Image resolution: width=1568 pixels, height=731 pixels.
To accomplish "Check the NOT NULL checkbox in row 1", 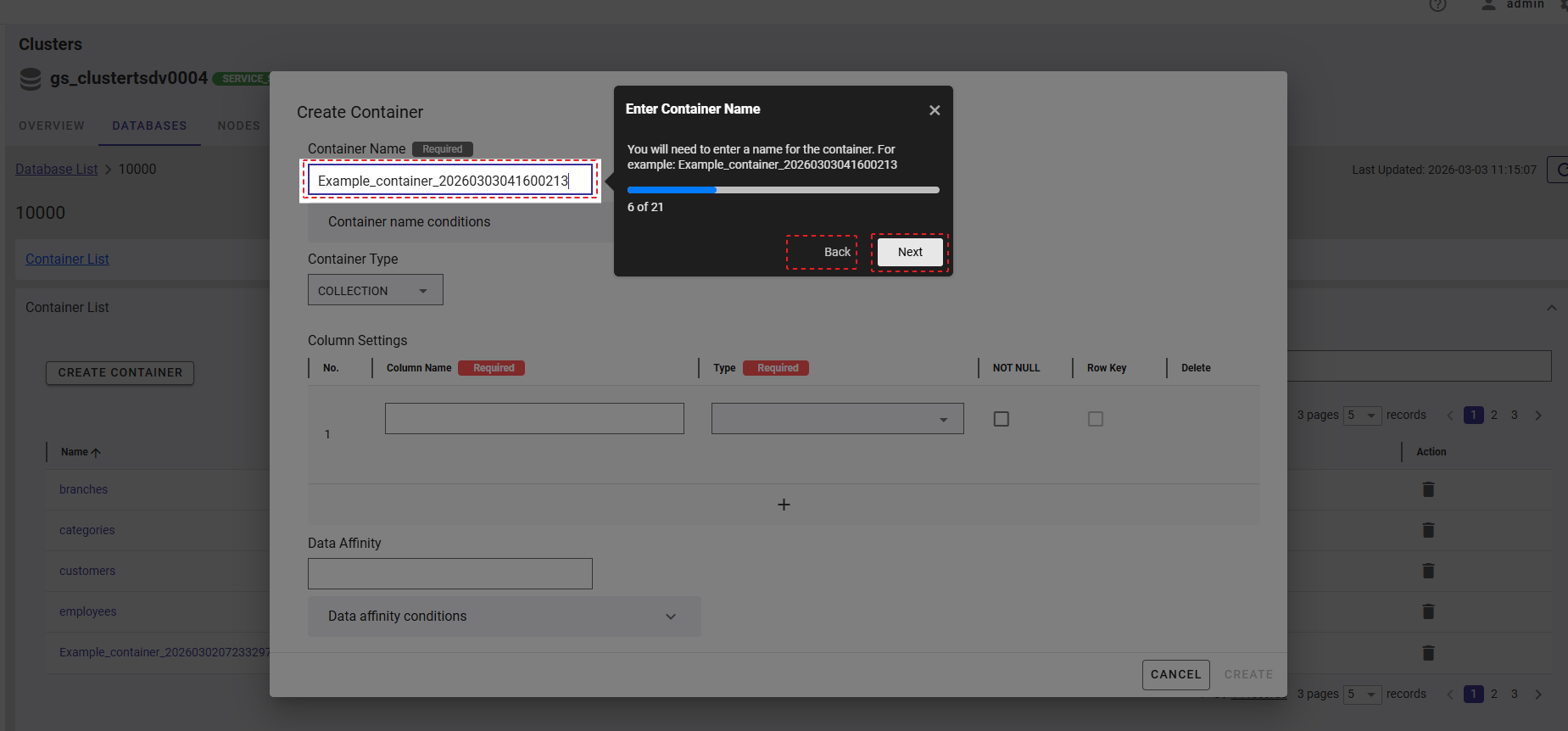I will [x=1001, y=419].
